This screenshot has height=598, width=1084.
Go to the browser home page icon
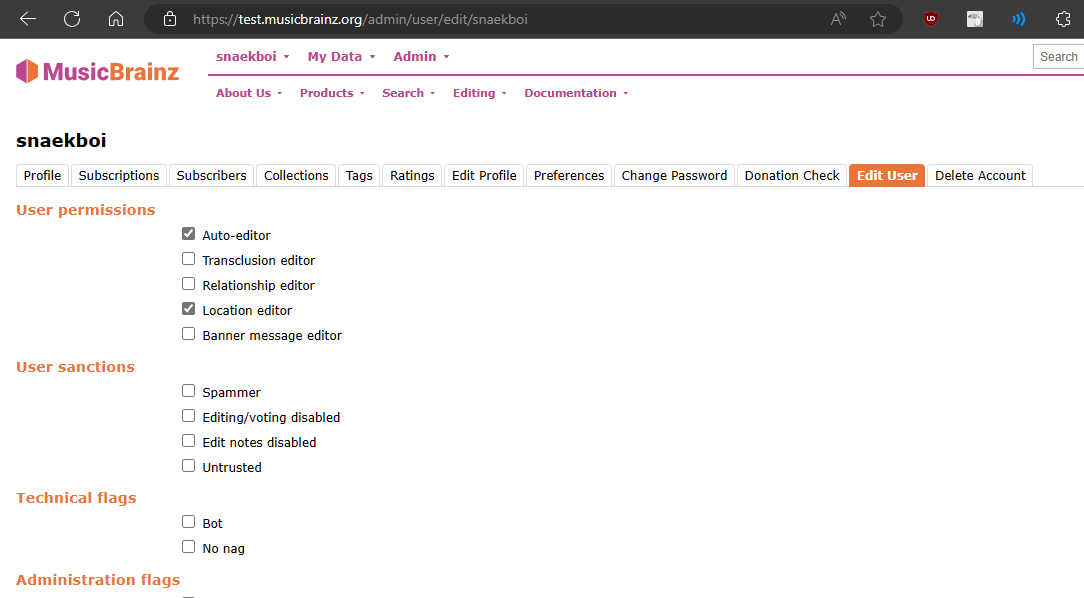coord(116,19)
